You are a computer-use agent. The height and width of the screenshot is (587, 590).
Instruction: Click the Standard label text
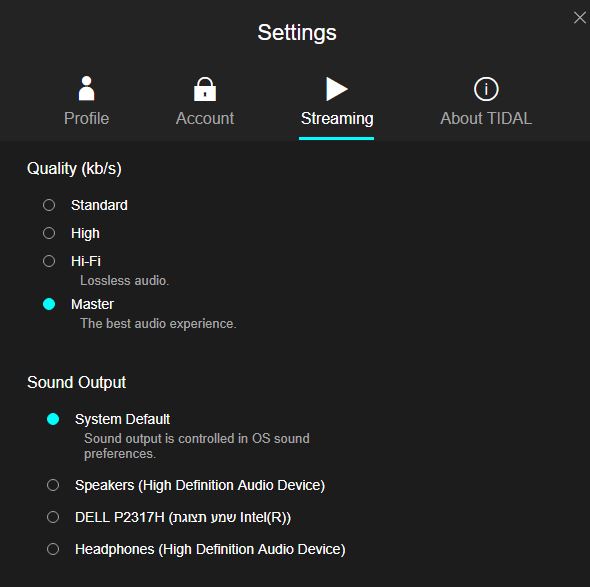pos(99,205)
